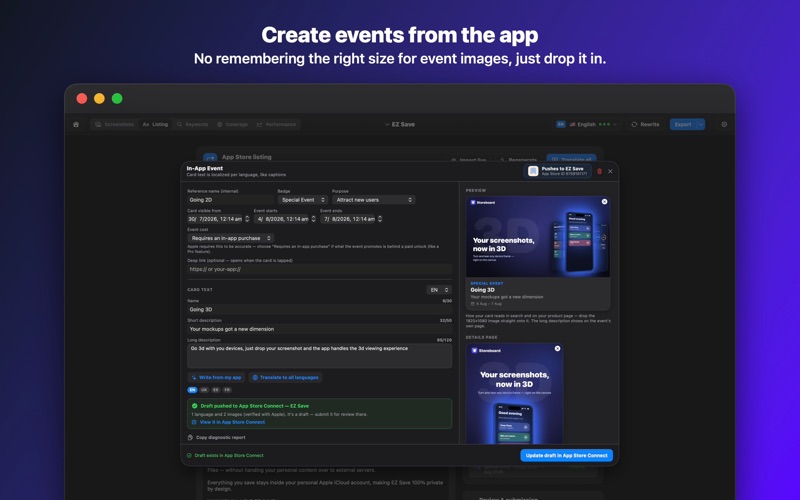Click the blue Export button
The height and width of the screenshot is (500, 800).
tap(683, 124)
